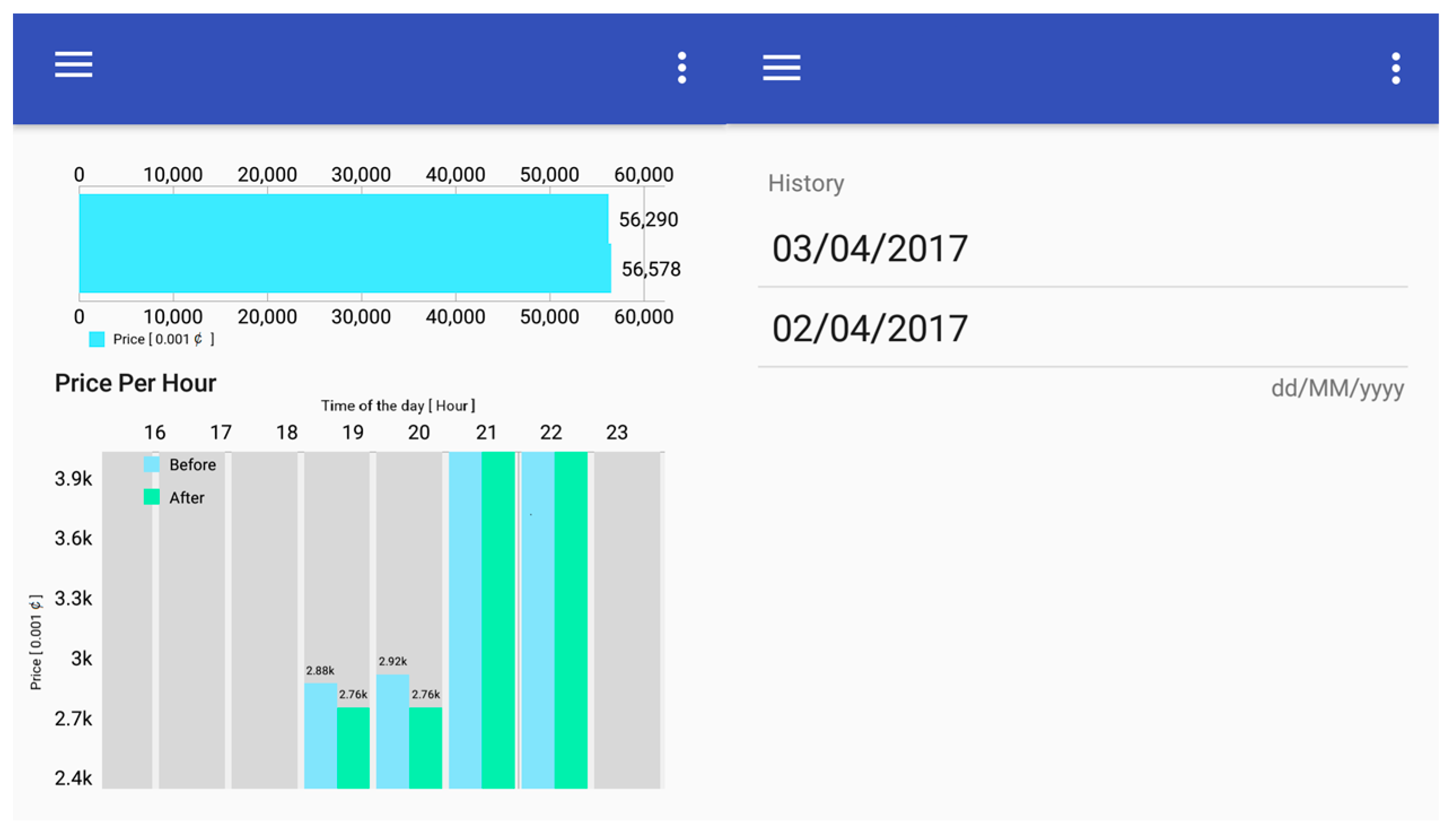
Task: Select the 03/04/2017 history entry
Action: click(869, 248)
